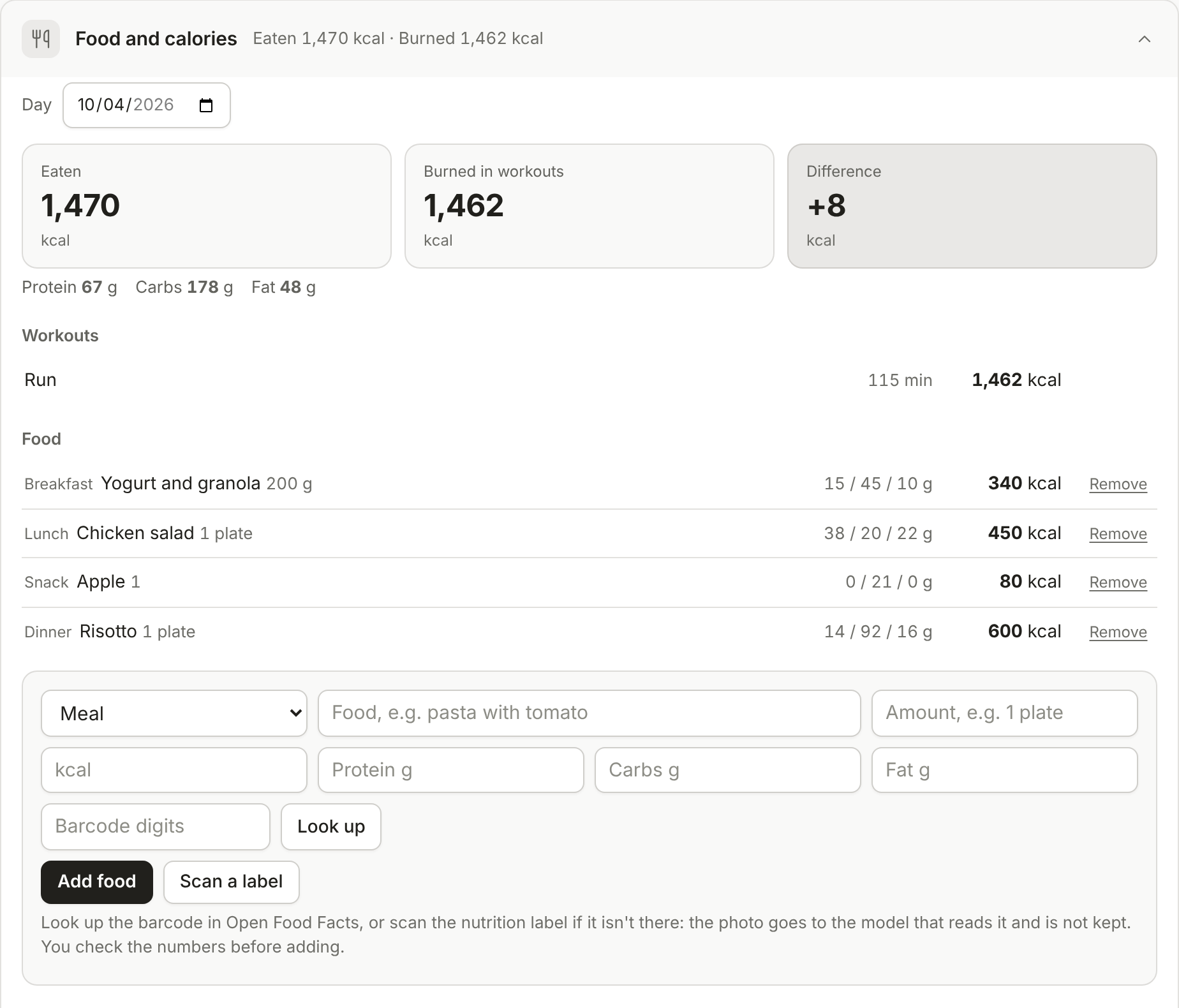Open the calendar picker in Day field
Viewport: 1179px width, 1008px height.
206,105
